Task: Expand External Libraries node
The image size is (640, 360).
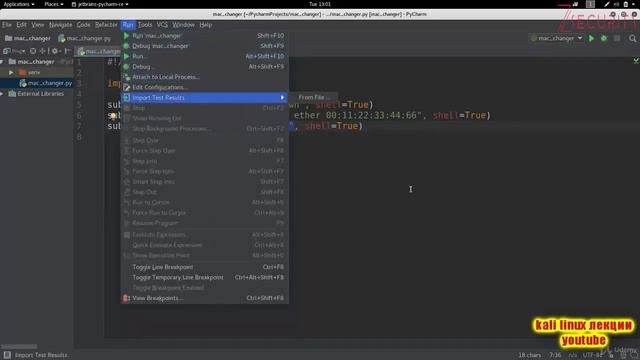Action: (2, 94)
